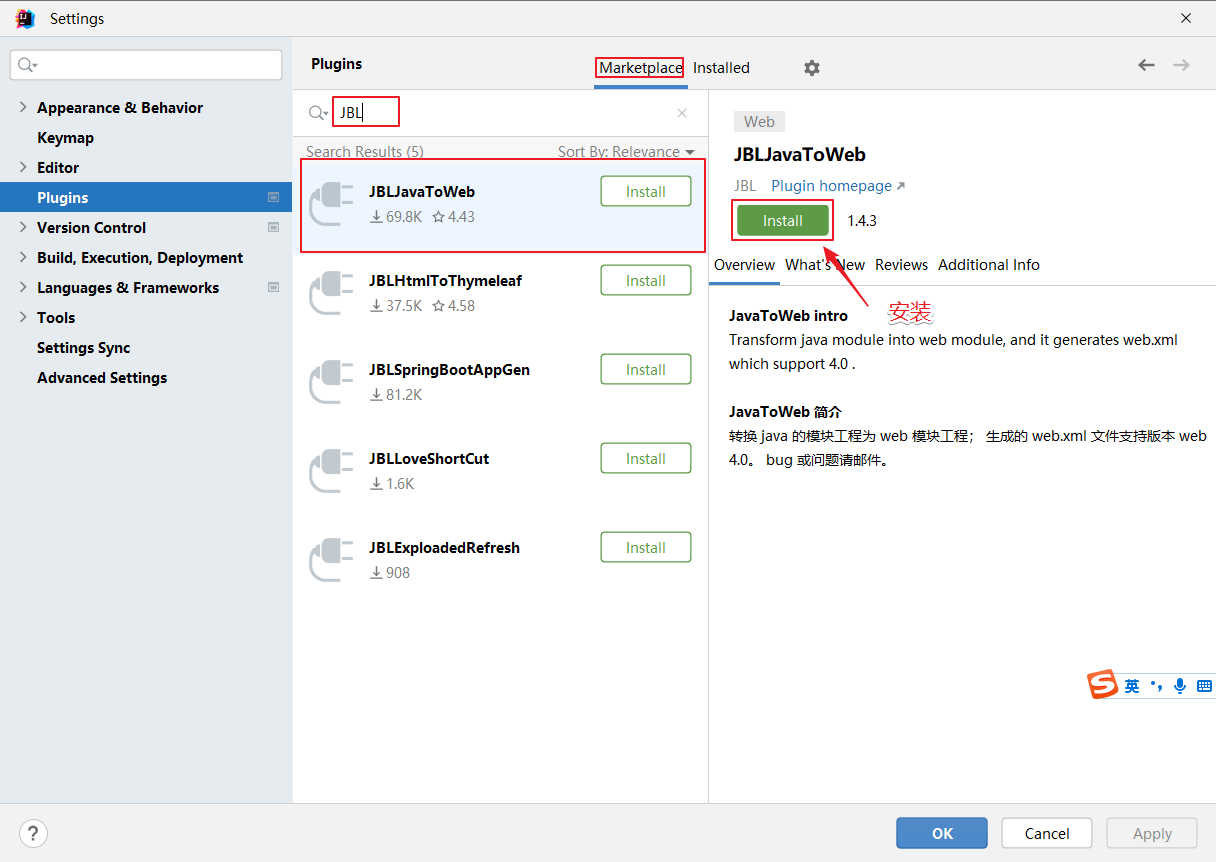Toggle the input method microphone icon

point(1180,686)
